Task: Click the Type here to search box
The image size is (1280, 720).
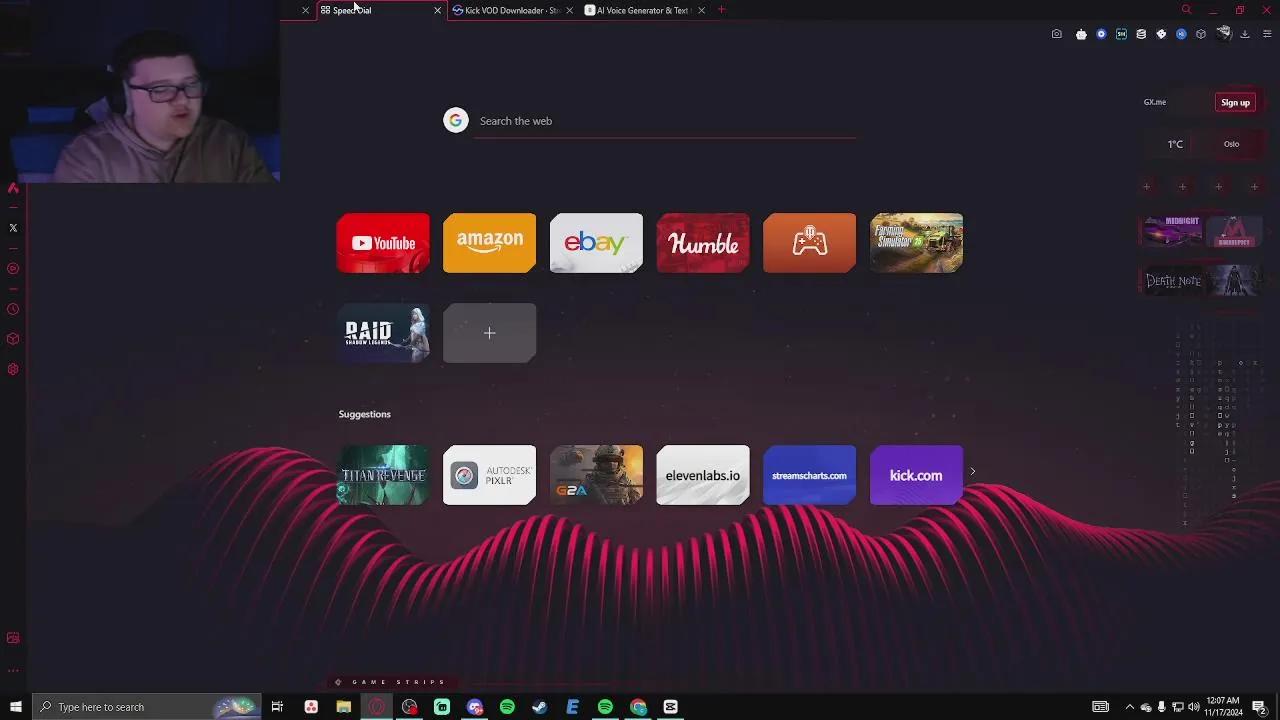Action: [x=147, y=707]
